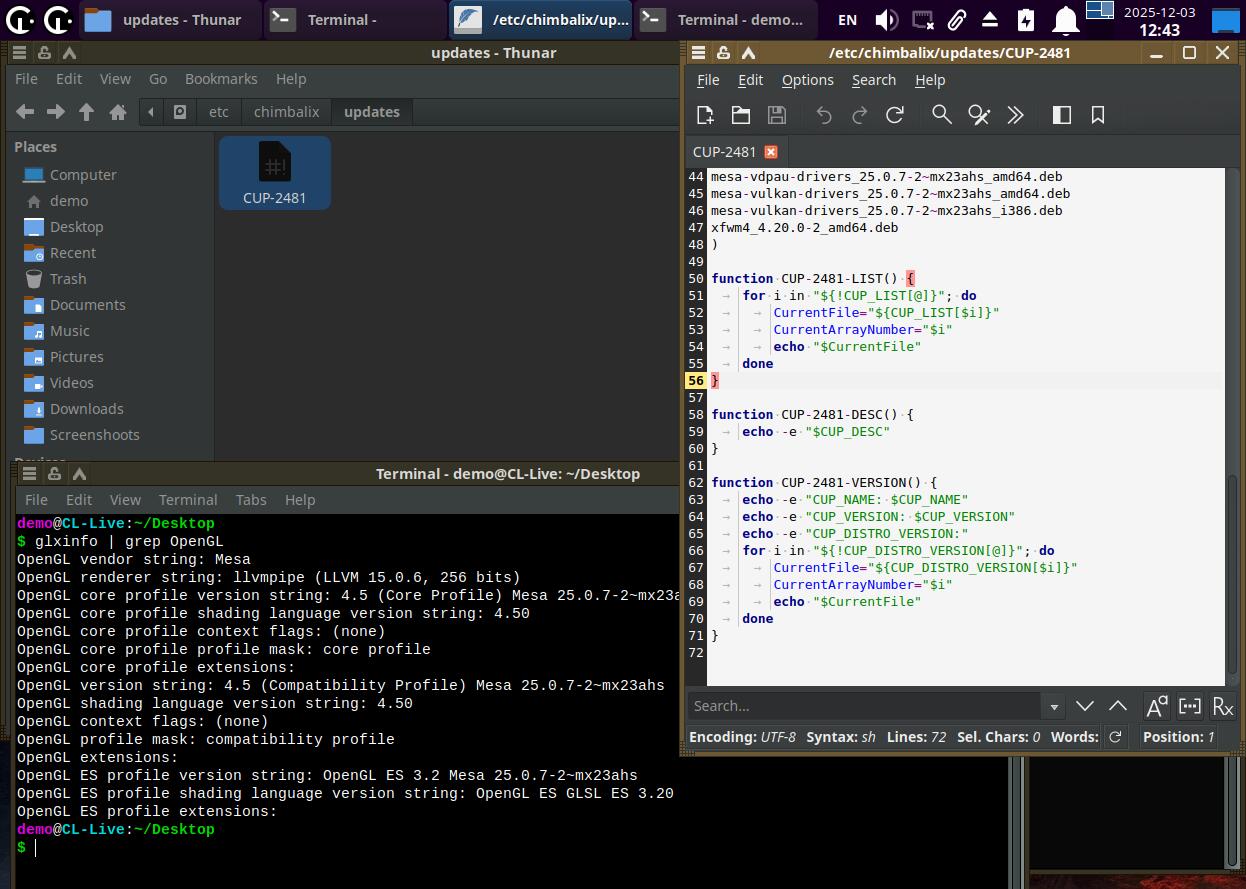The height and width of the screenshot is (889, 1246).
Task: Click the volume speaker tray icon
Action: (x=886, y=20)
